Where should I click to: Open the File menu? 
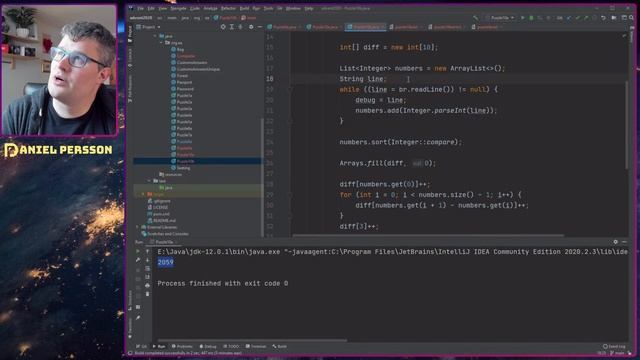(x=140, y=8)
